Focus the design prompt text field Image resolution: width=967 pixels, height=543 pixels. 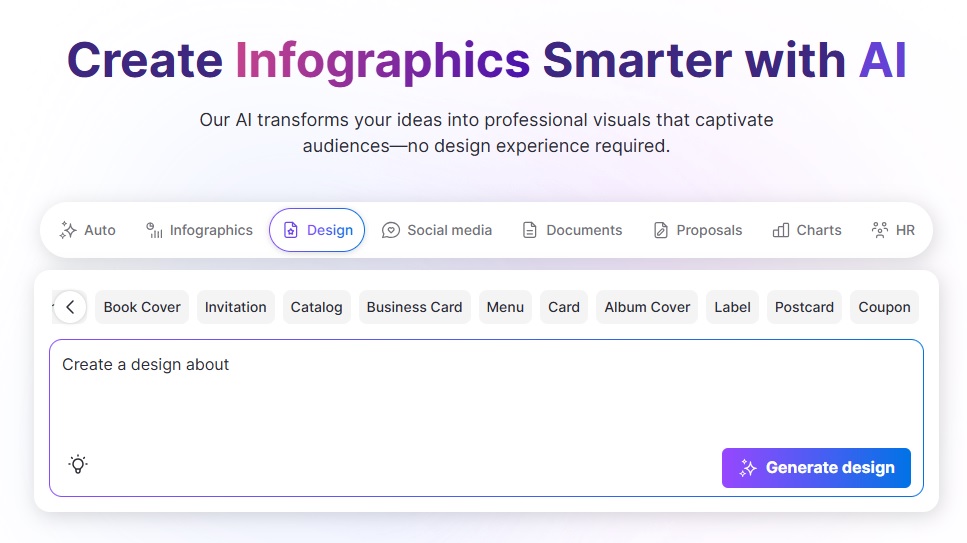pyautogui.click(x=485, y=395)
